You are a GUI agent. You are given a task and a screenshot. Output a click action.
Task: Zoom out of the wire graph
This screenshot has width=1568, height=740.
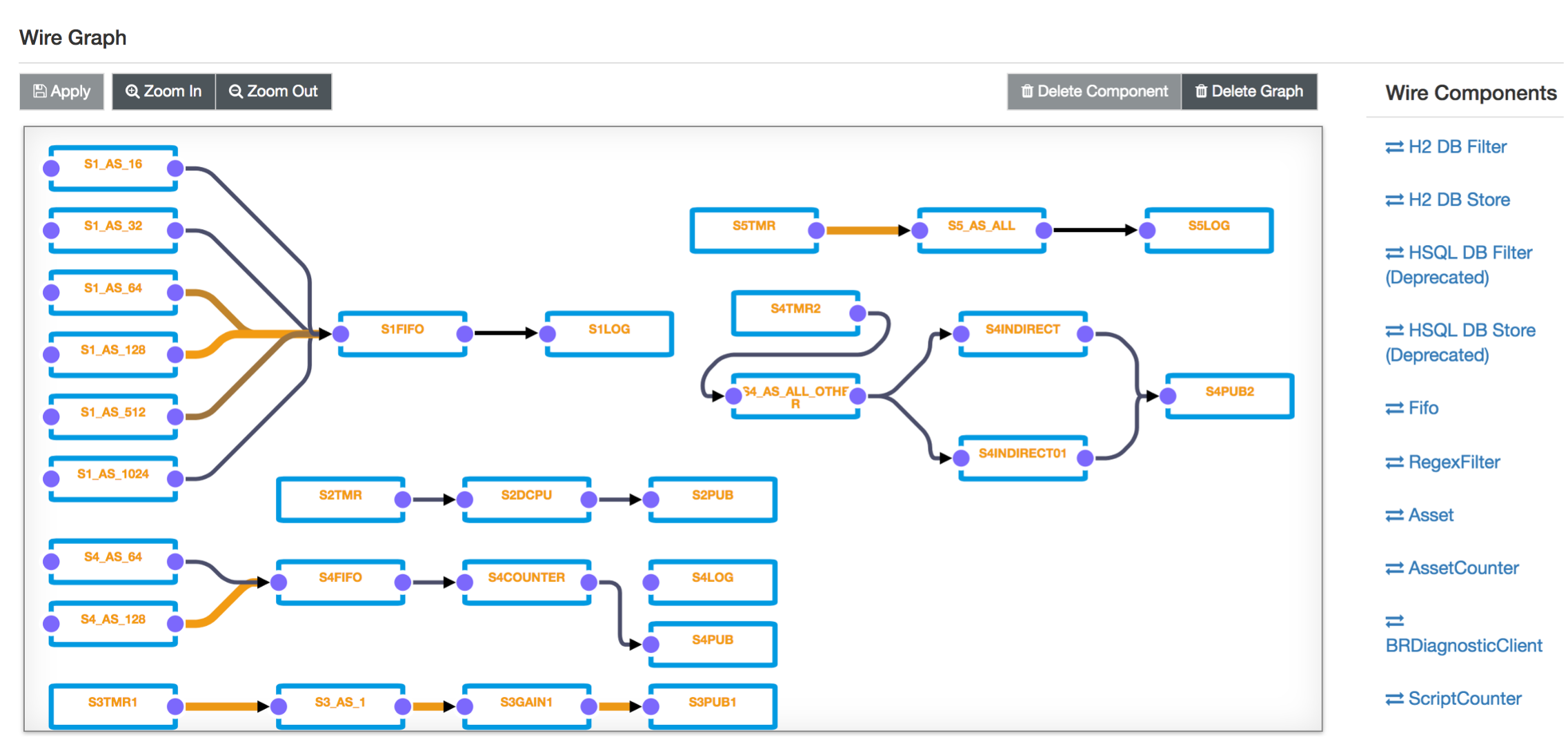click(274, 91)
